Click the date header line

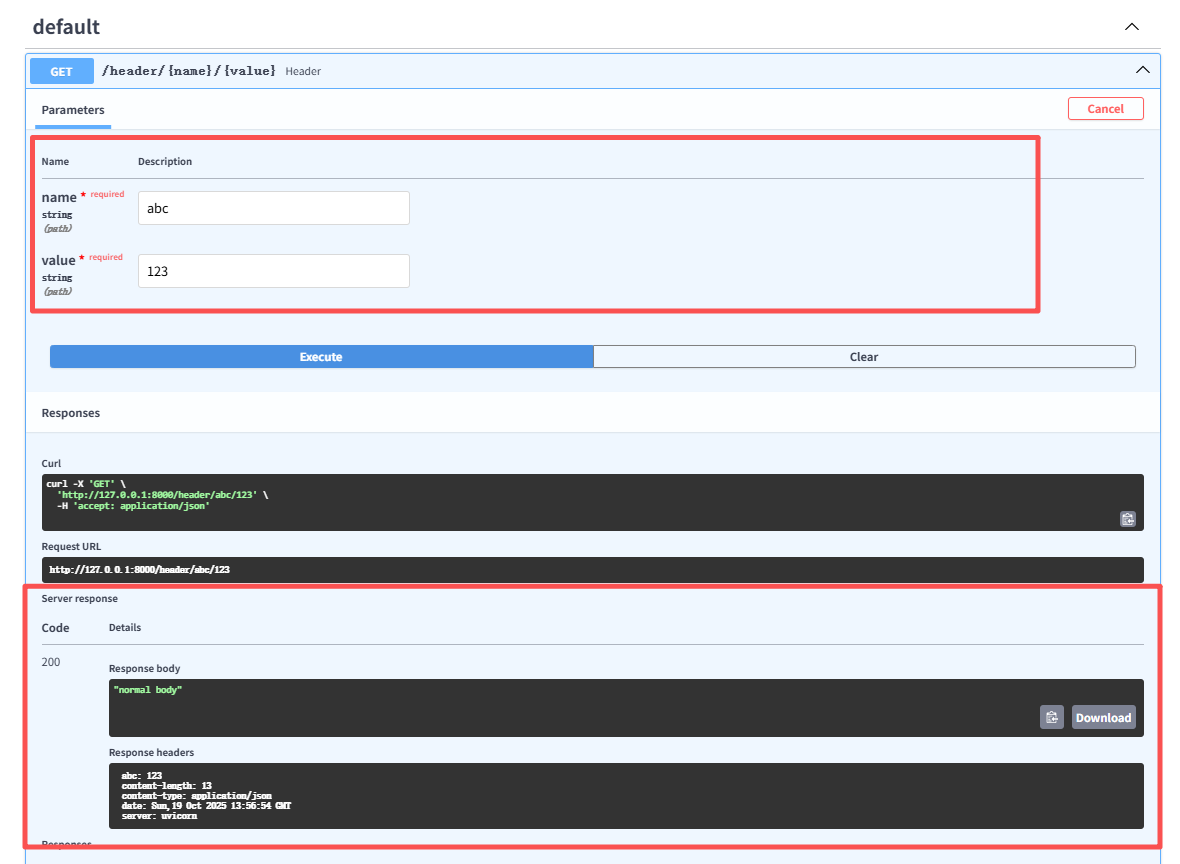click(206, 806)
